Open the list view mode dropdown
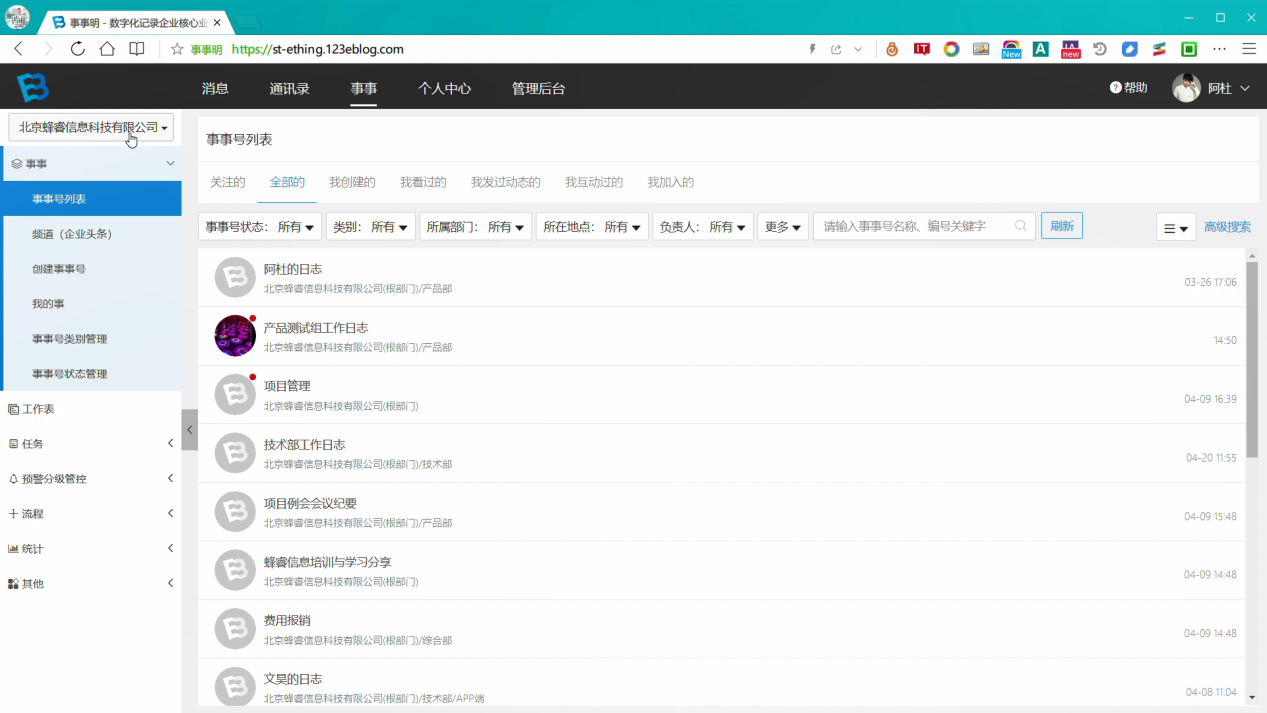Viewport: 1267px width, 713px height. (1176, 227)
